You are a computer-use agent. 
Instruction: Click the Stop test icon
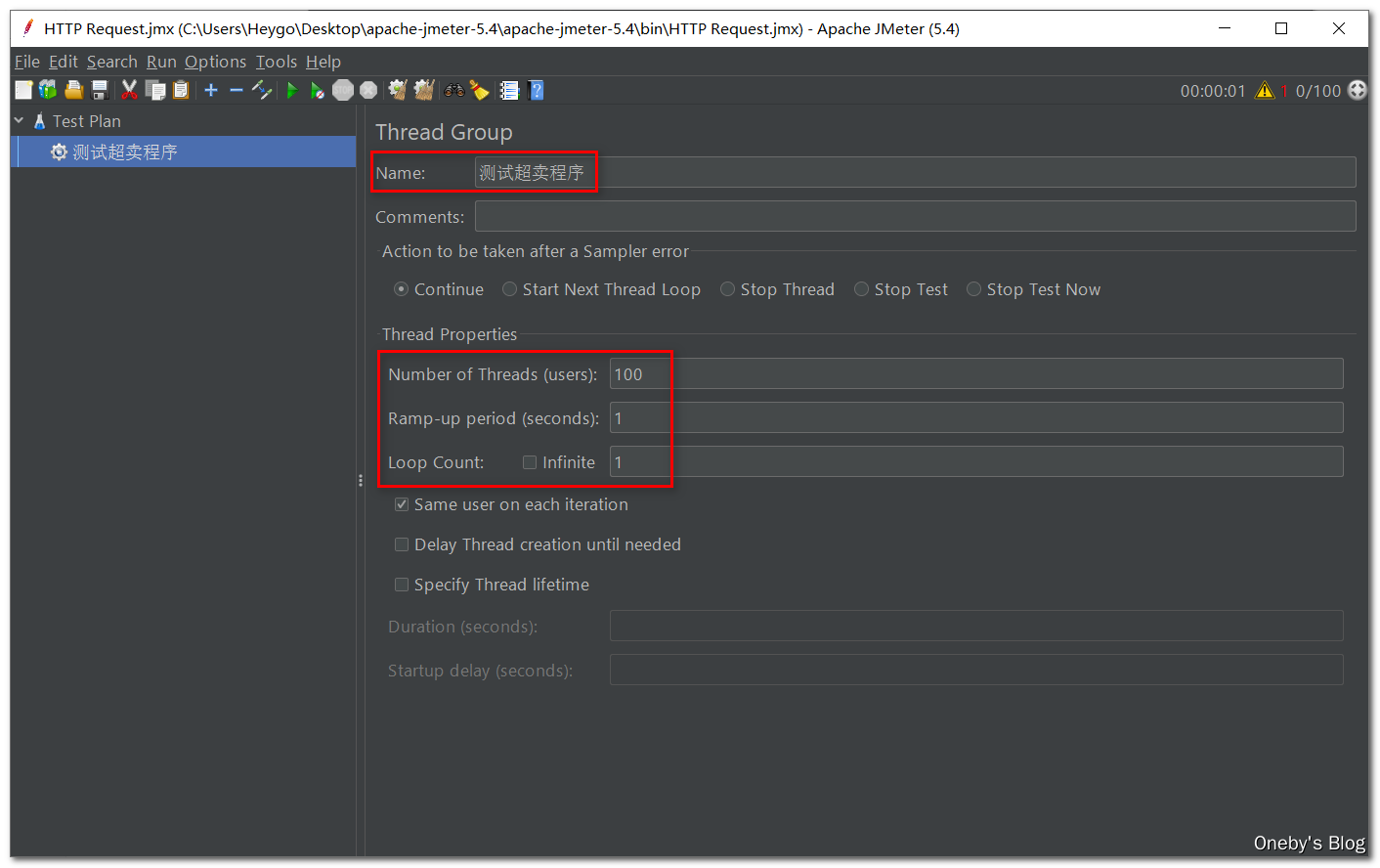tap(343, 90)
